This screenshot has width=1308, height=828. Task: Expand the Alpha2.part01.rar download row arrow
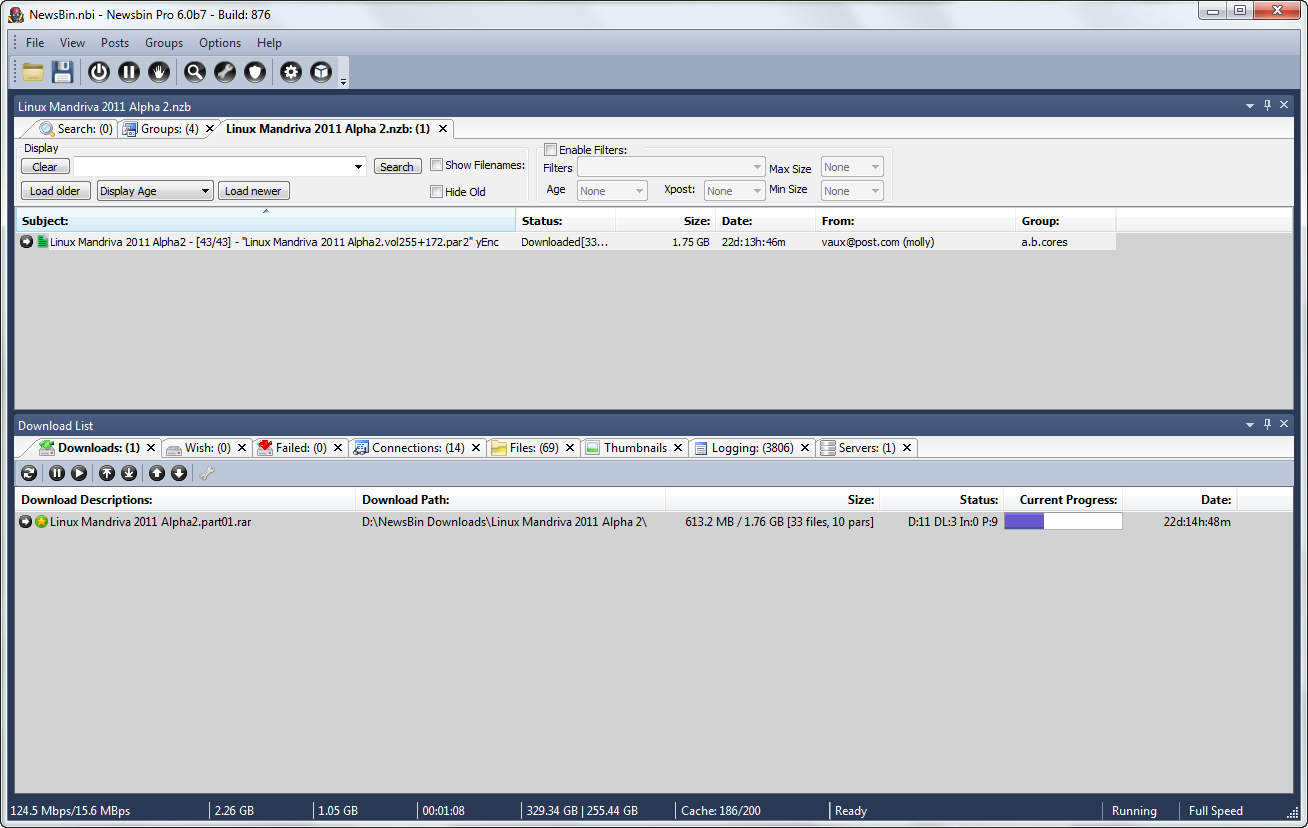pyautogui.click(x=26, y=522)
